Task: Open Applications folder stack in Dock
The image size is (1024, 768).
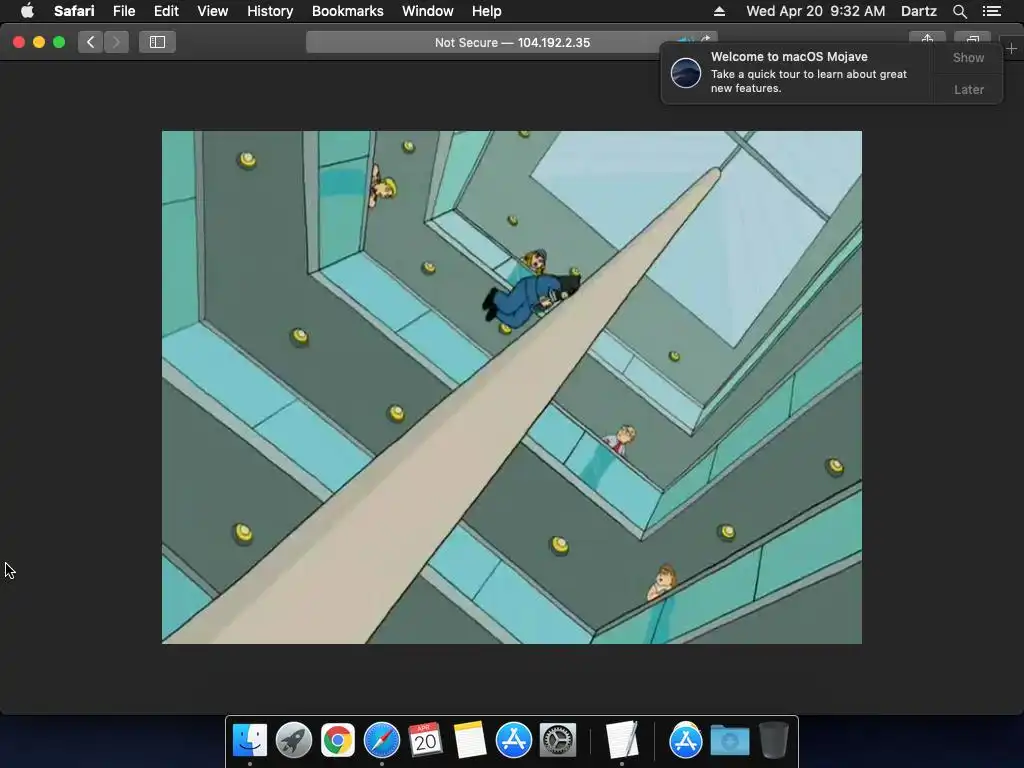Action: click(686, 740)
